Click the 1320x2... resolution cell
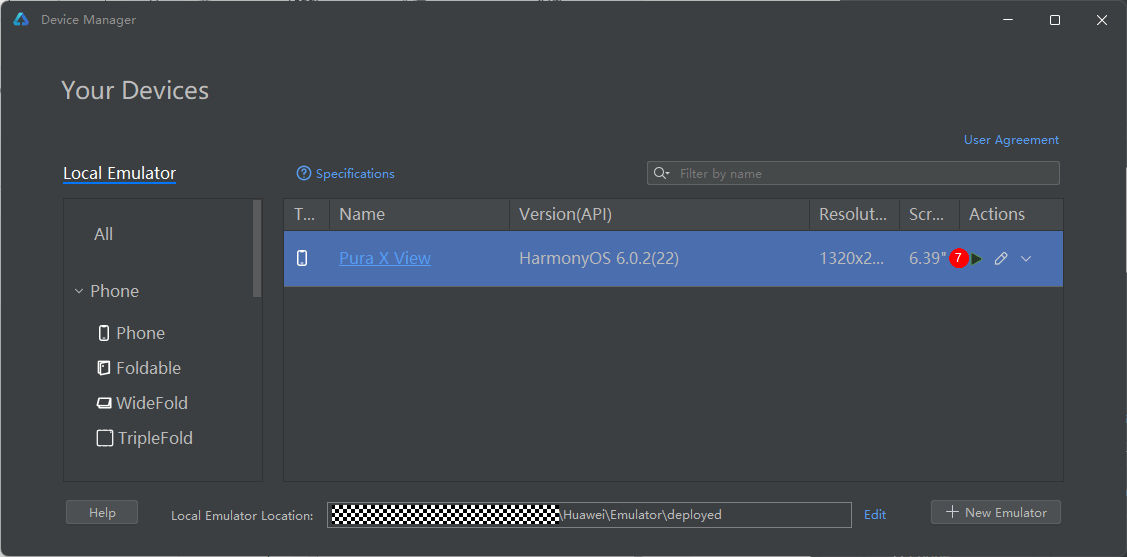Viewport: 1127px width, 557px height. click(852, 258)
